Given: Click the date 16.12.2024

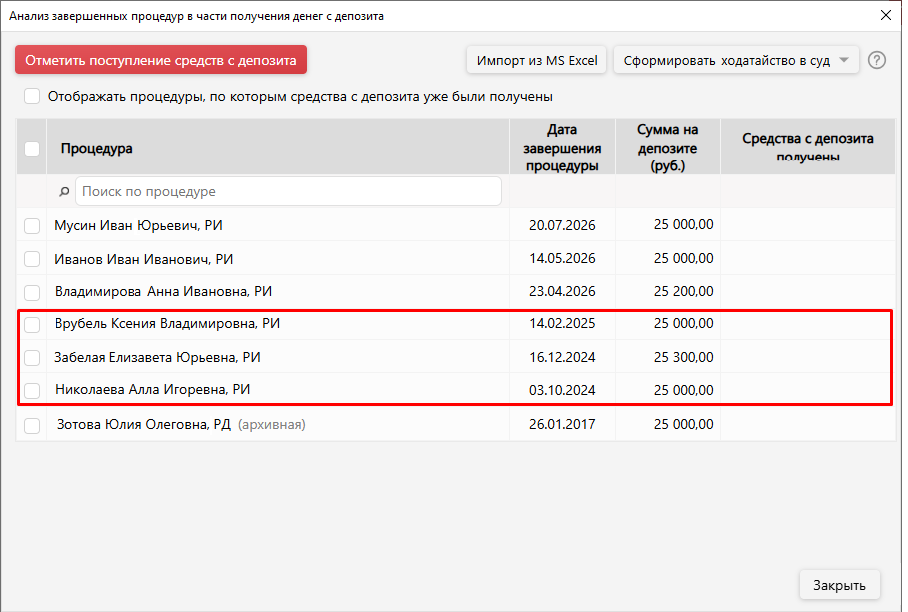Looking at the screenshot, I should click(562, 357).
